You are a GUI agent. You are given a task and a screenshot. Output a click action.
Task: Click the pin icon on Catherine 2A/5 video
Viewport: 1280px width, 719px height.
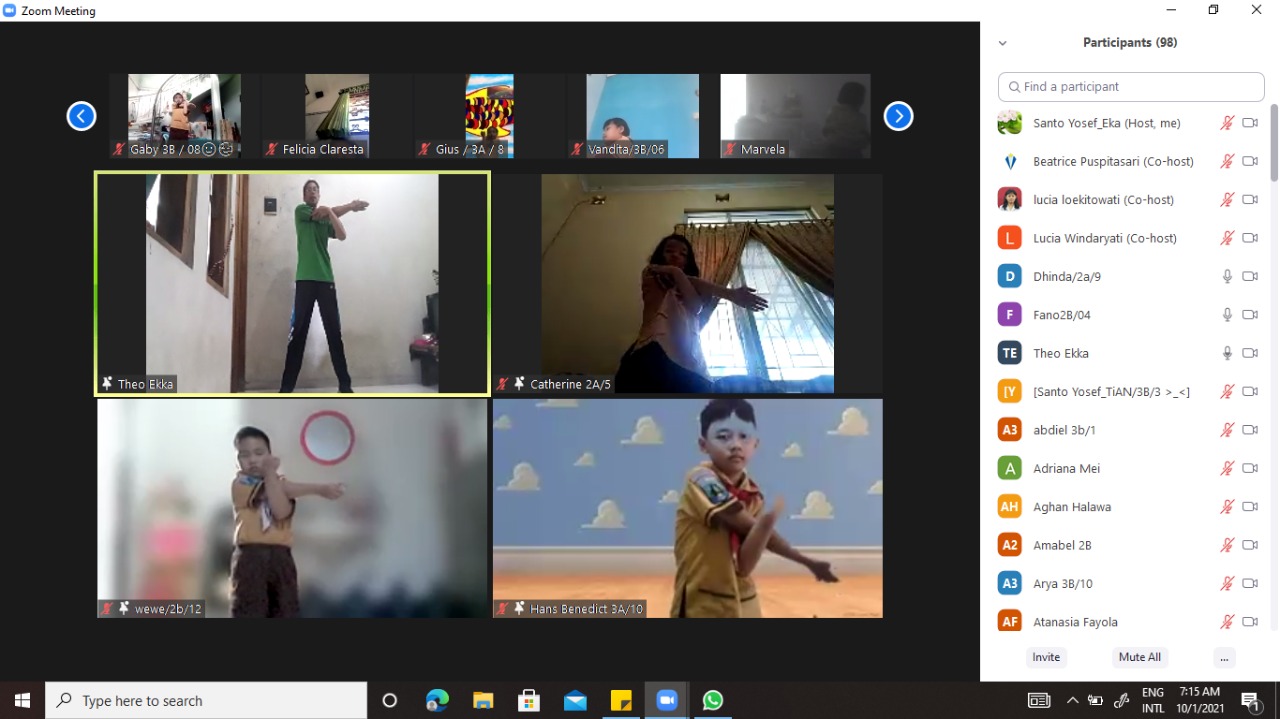pyautogui.click(x=519, y=384)
